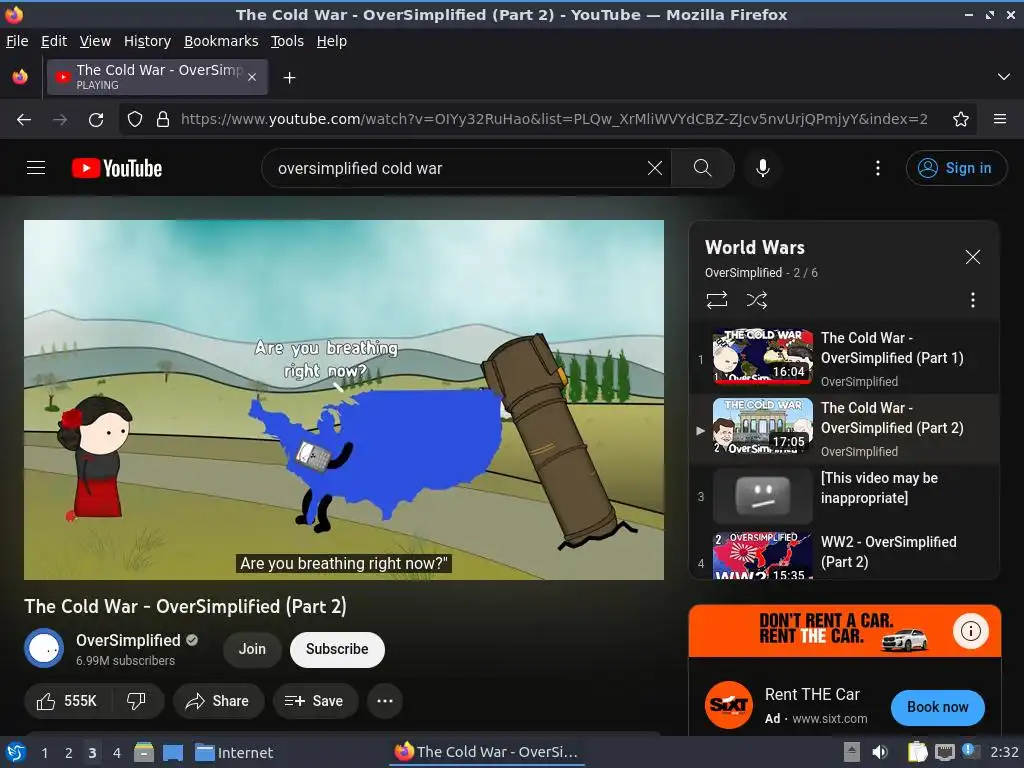Start voice search with the microphone icon
This screenshot has width=1024, height=768.
(x=762, y=168)
